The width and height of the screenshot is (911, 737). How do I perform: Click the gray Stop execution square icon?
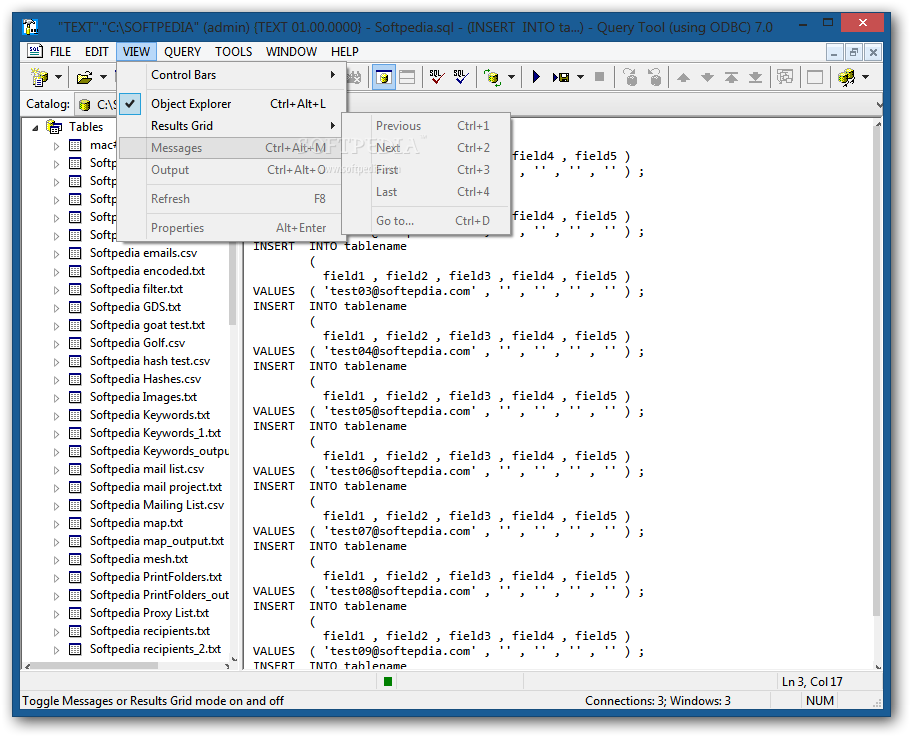tap(600, 77)
